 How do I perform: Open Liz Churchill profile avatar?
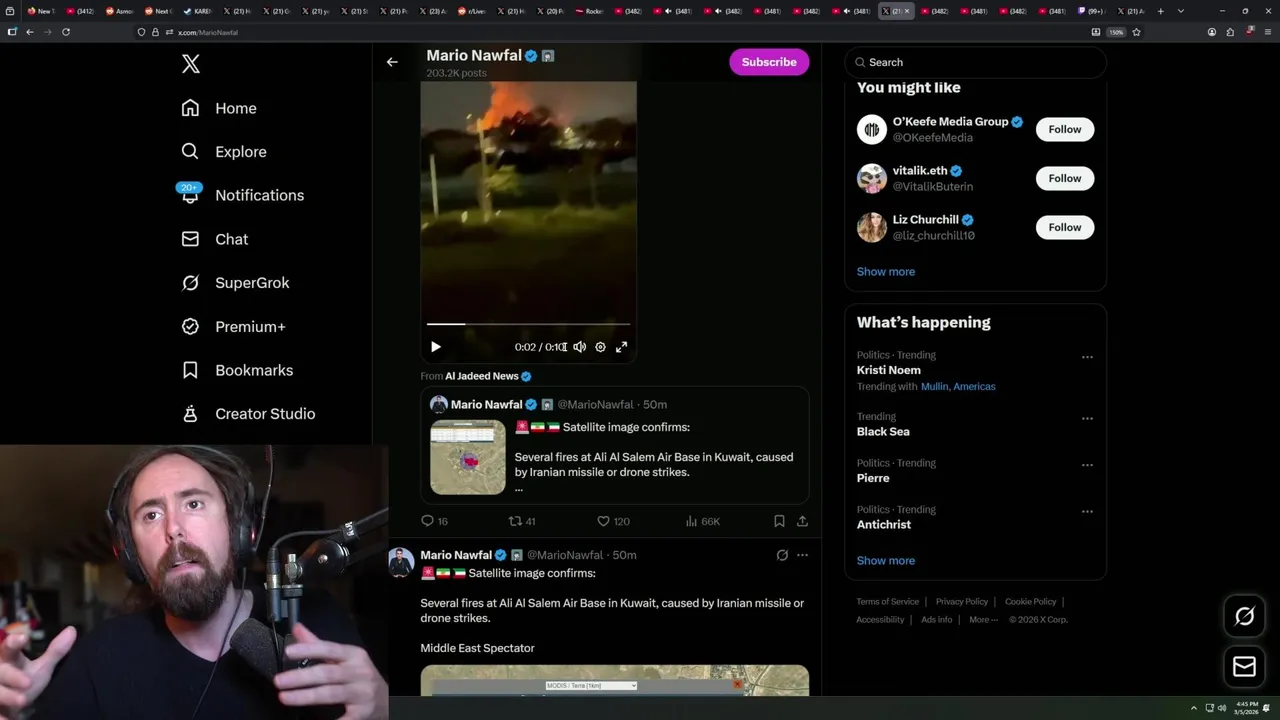[x=872, y=227]
